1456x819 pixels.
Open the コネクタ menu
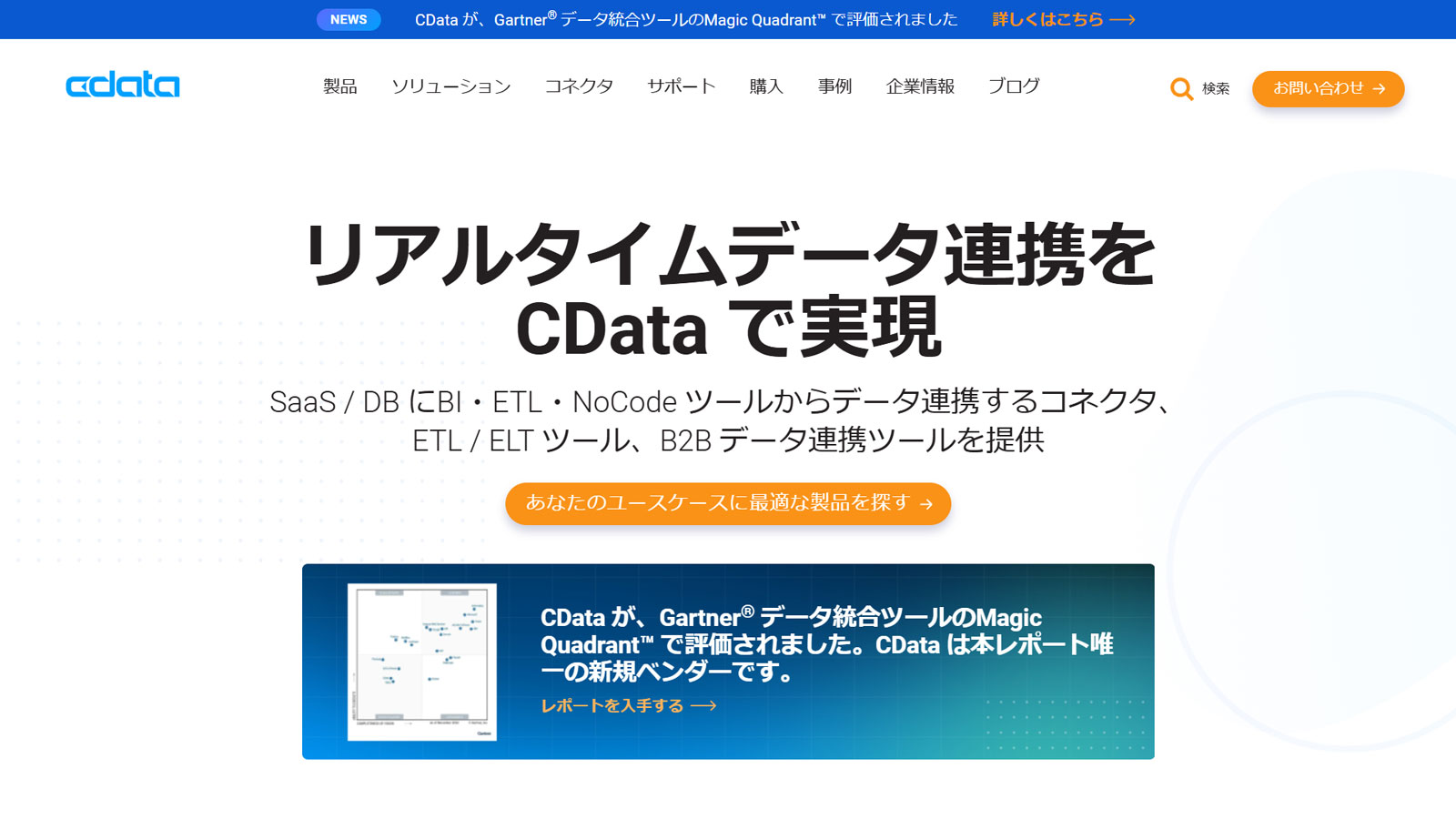pyautogui.click(x=579, y=86)
